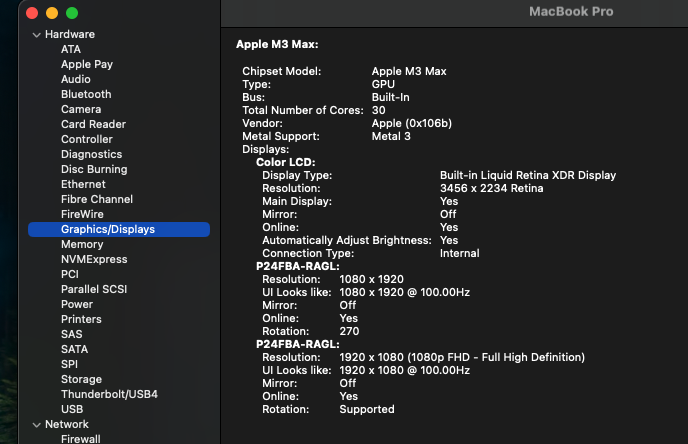
Task: Select Disc Burning in the sidebar
Action: pos(94,169)
